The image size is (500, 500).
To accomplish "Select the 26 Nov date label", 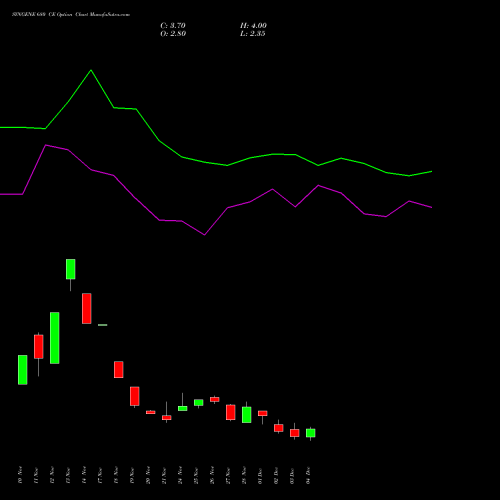I will [212, 475].
